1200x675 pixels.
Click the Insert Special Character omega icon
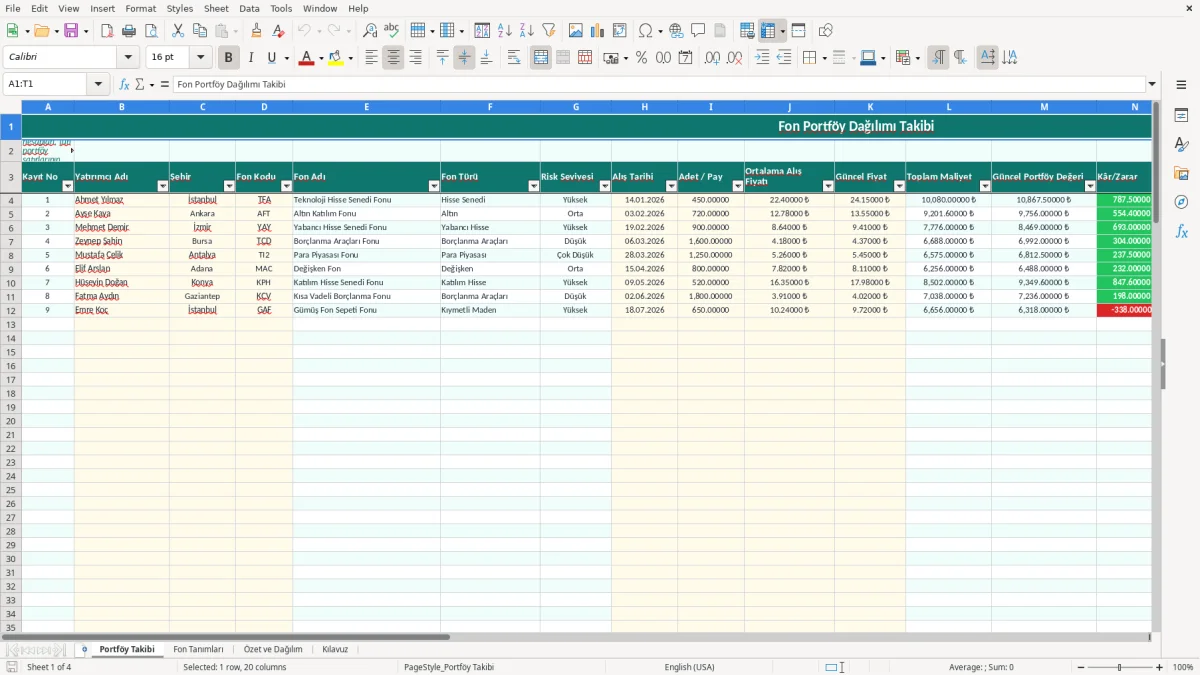[645, 31]
